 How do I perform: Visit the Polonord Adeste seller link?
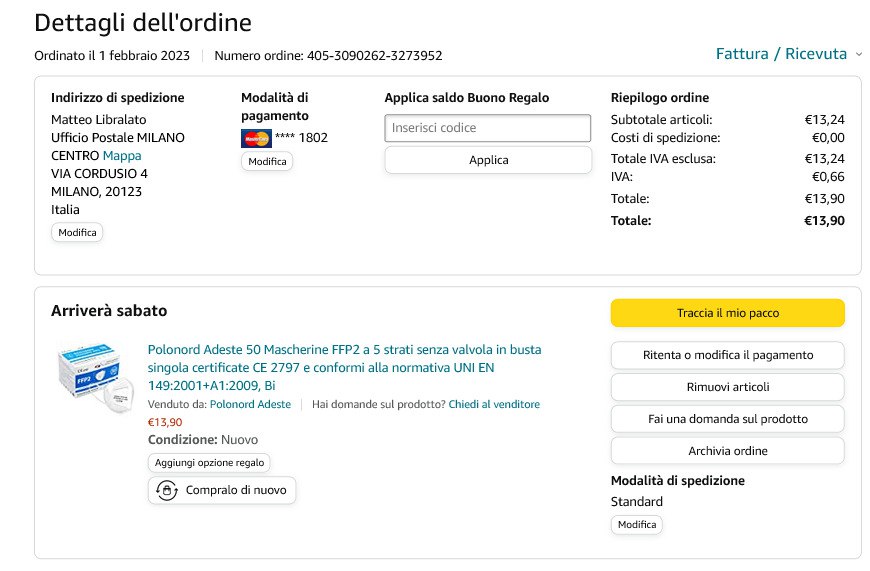(x=250, y=405)
